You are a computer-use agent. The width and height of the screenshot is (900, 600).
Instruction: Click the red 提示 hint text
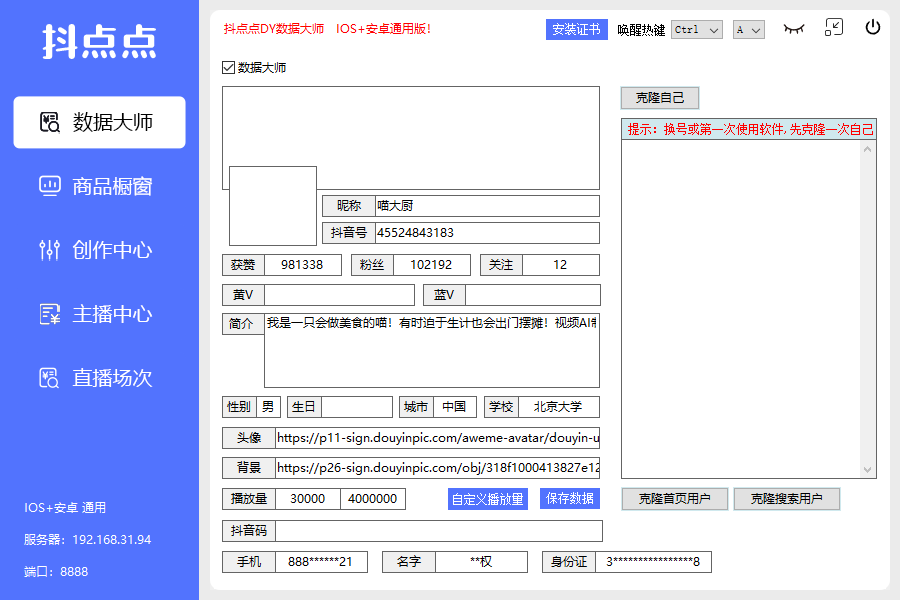[750, 129]
